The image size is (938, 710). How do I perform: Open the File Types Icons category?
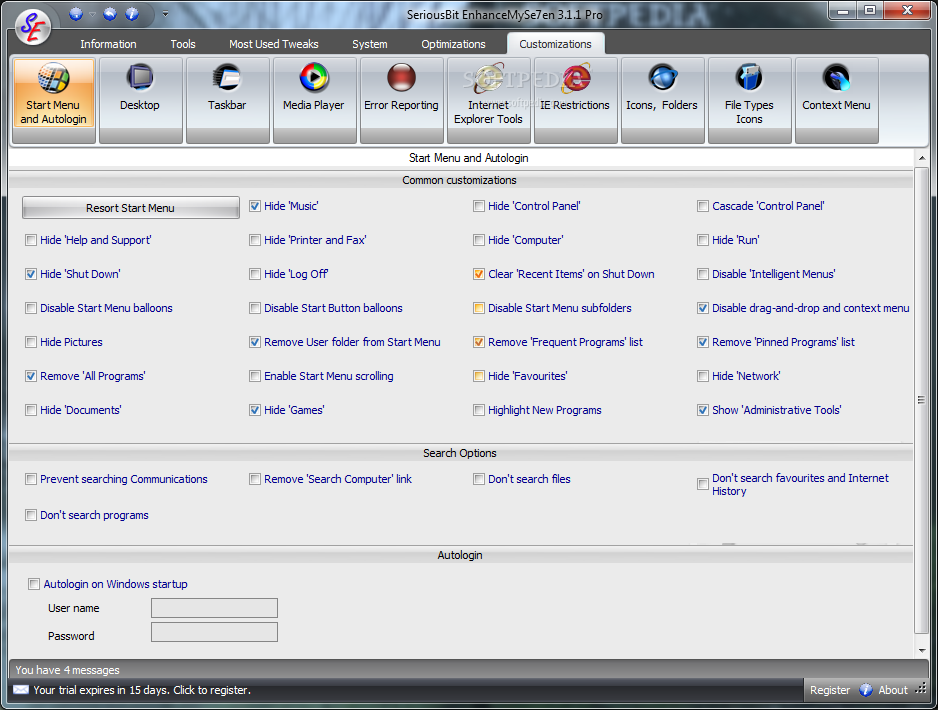pyautogui.click(x=749, y=100)
